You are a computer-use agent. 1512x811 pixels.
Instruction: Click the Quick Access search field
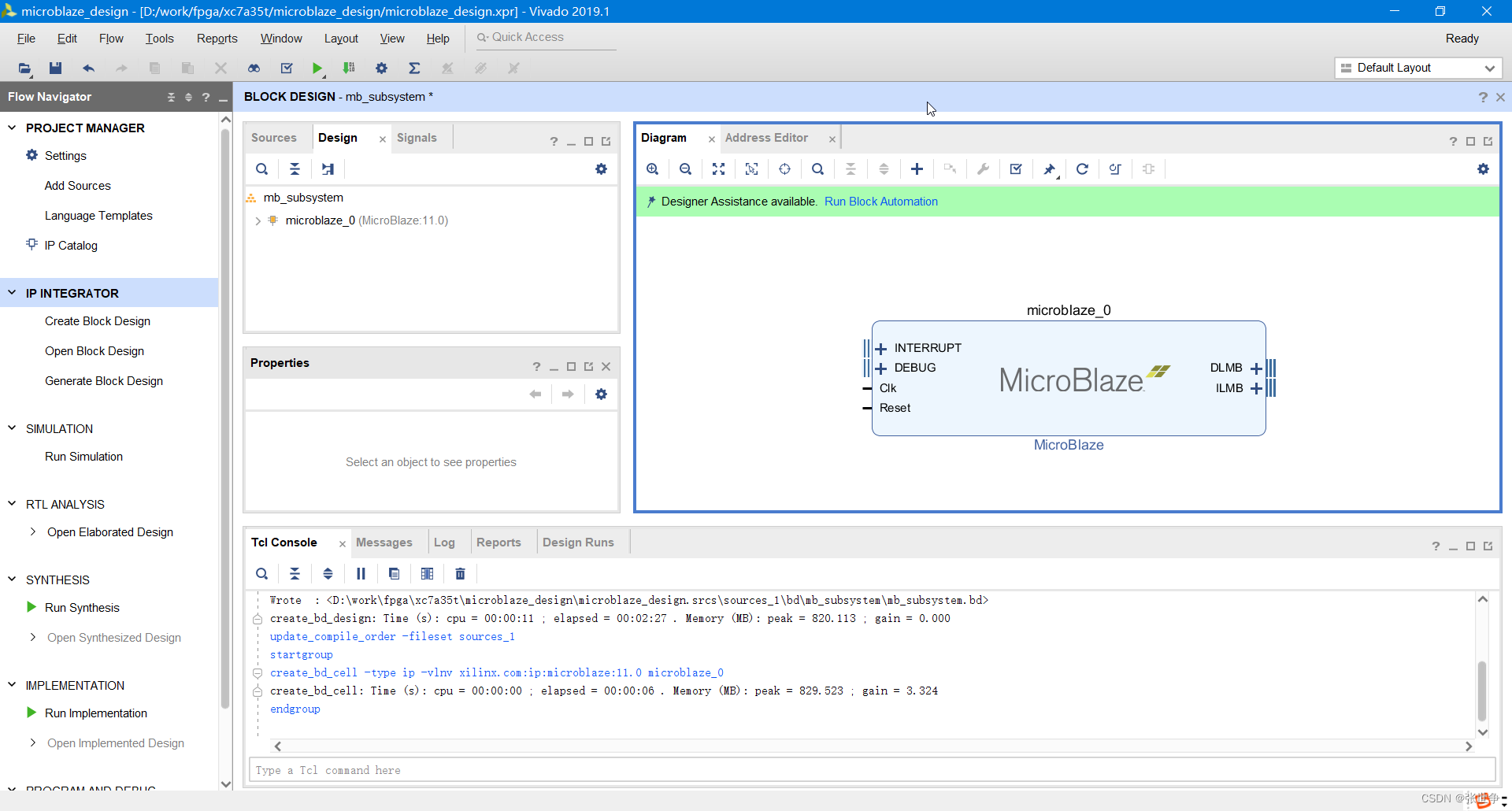pos(545,37)
